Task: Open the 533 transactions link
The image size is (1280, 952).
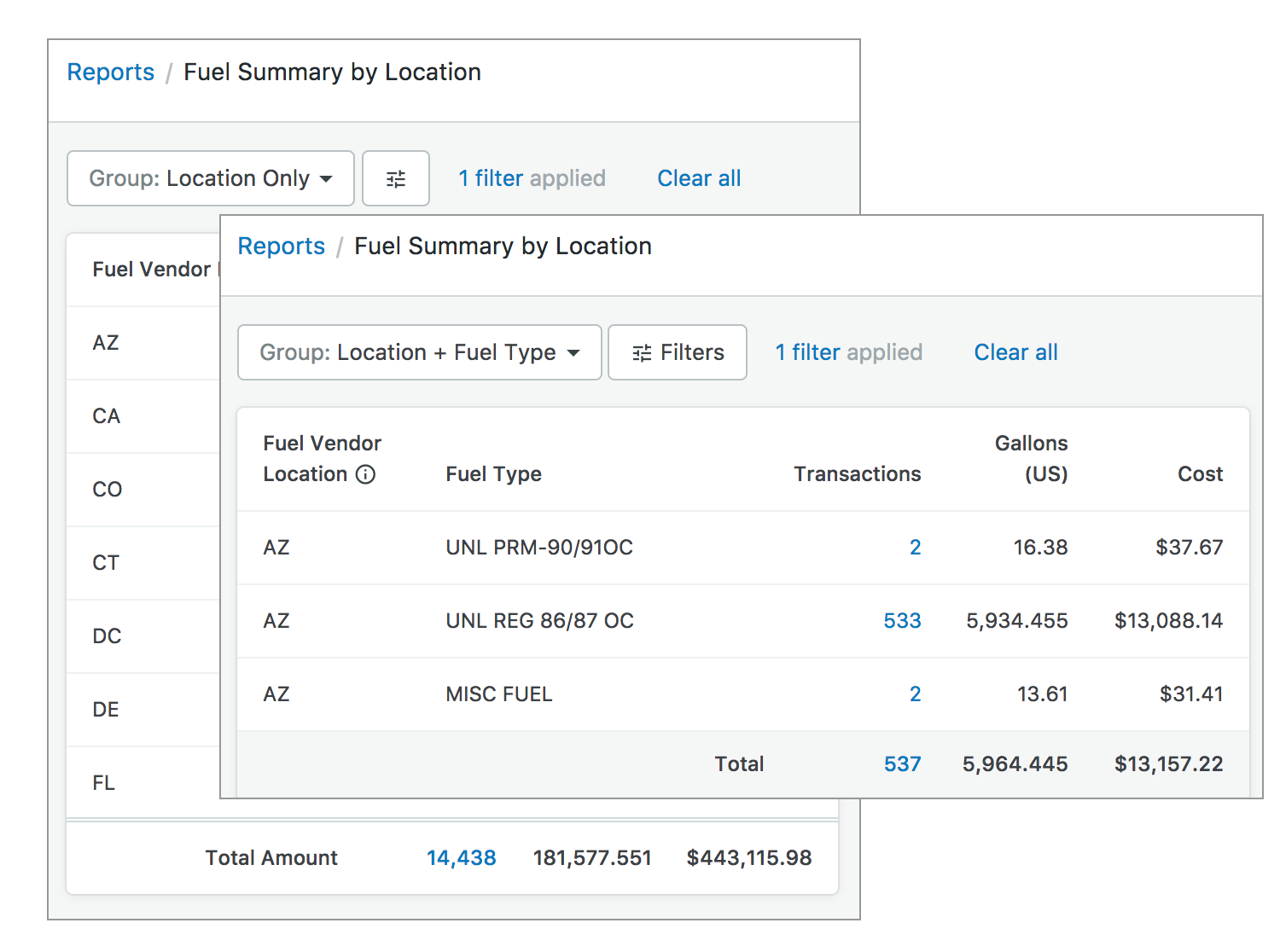Action: coord(902,621)
